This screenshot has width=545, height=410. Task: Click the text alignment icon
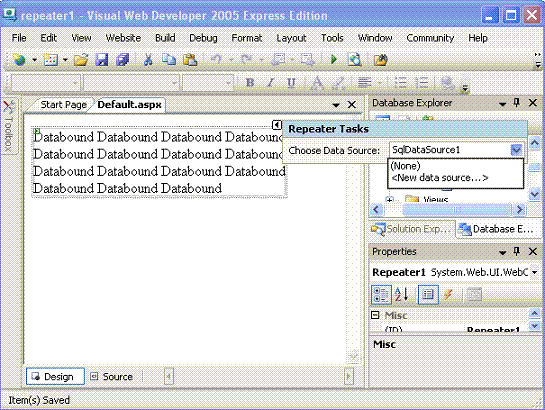coord(365,83)
